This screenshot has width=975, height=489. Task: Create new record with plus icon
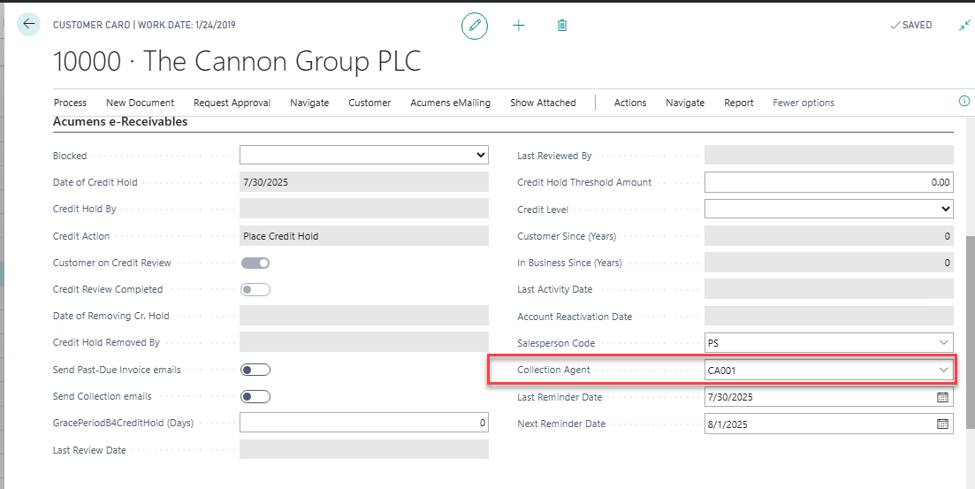[x=518, y=26]
